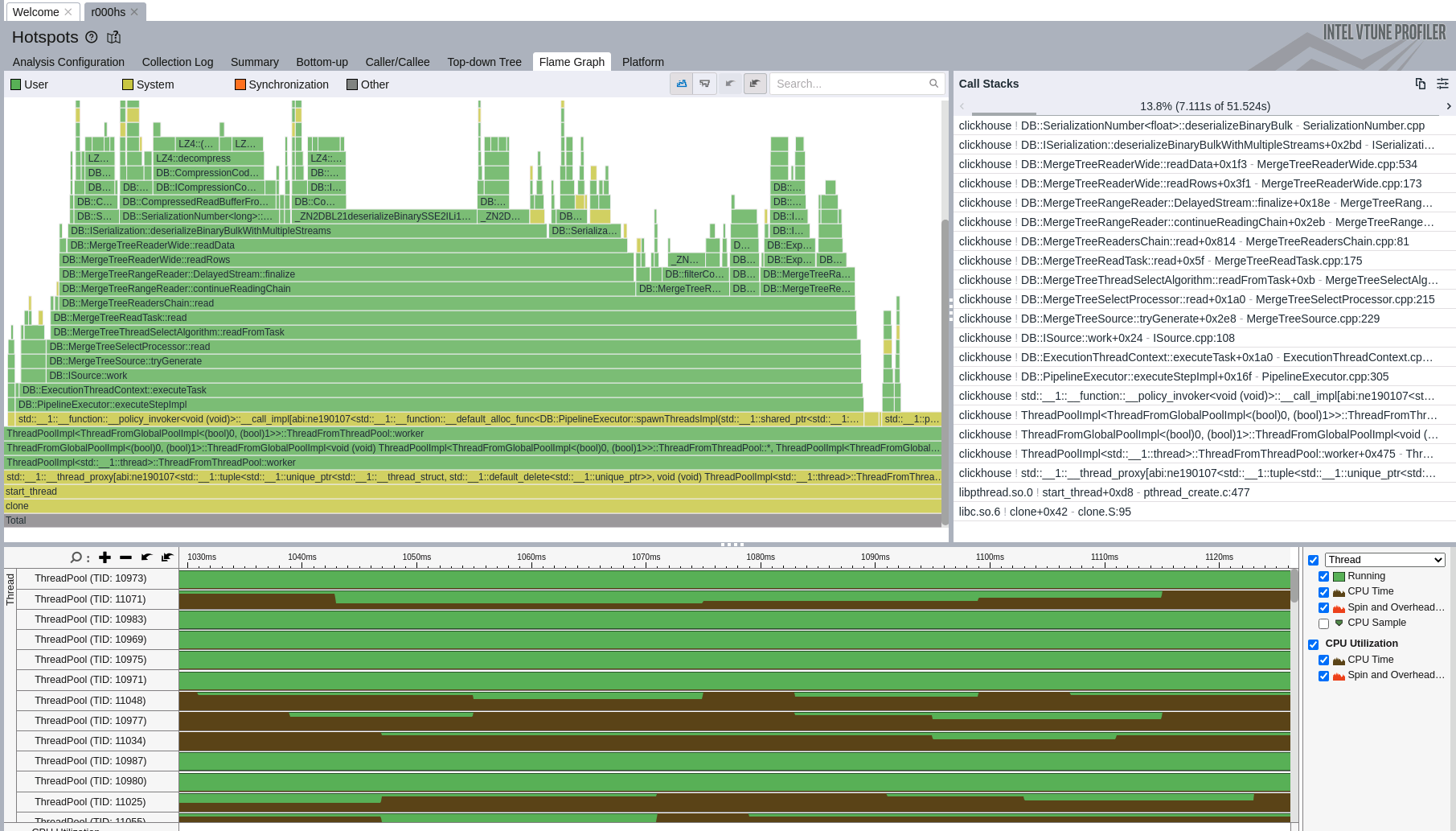Select call stack row clone.S:95
This screenshot has height=831, width=1456.
click(x=1204, y=512)
